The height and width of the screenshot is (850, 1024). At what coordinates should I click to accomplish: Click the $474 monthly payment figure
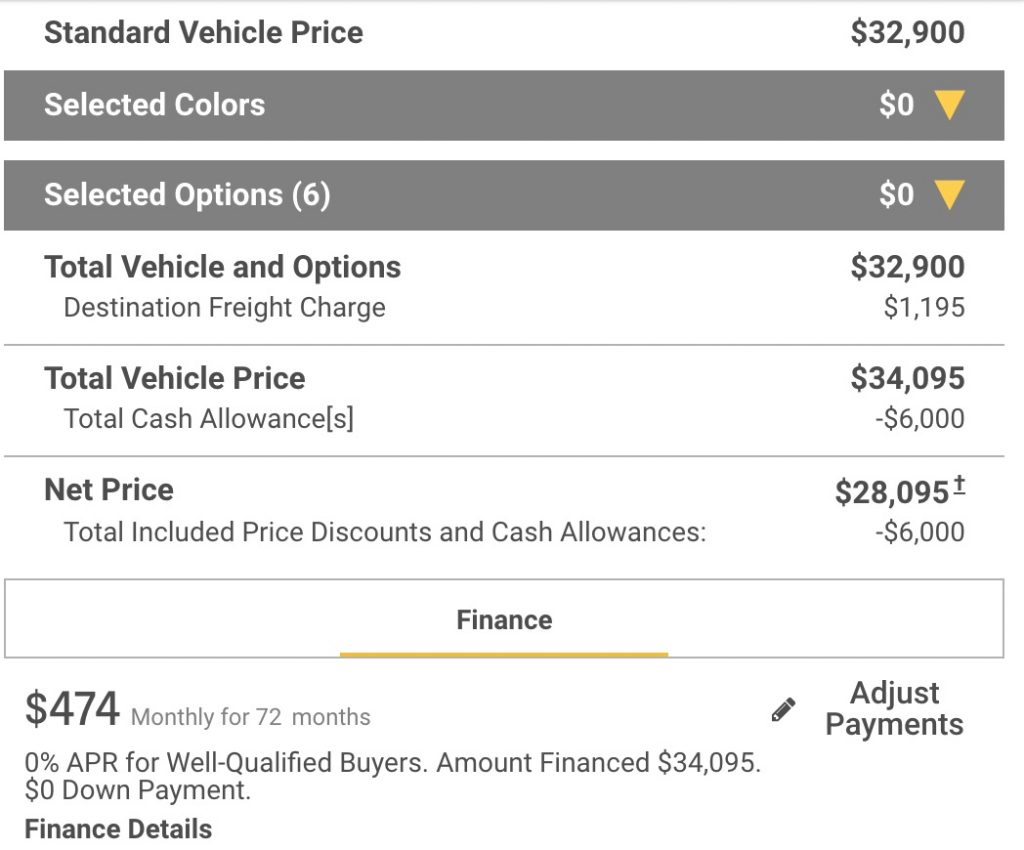pos(72,709)
